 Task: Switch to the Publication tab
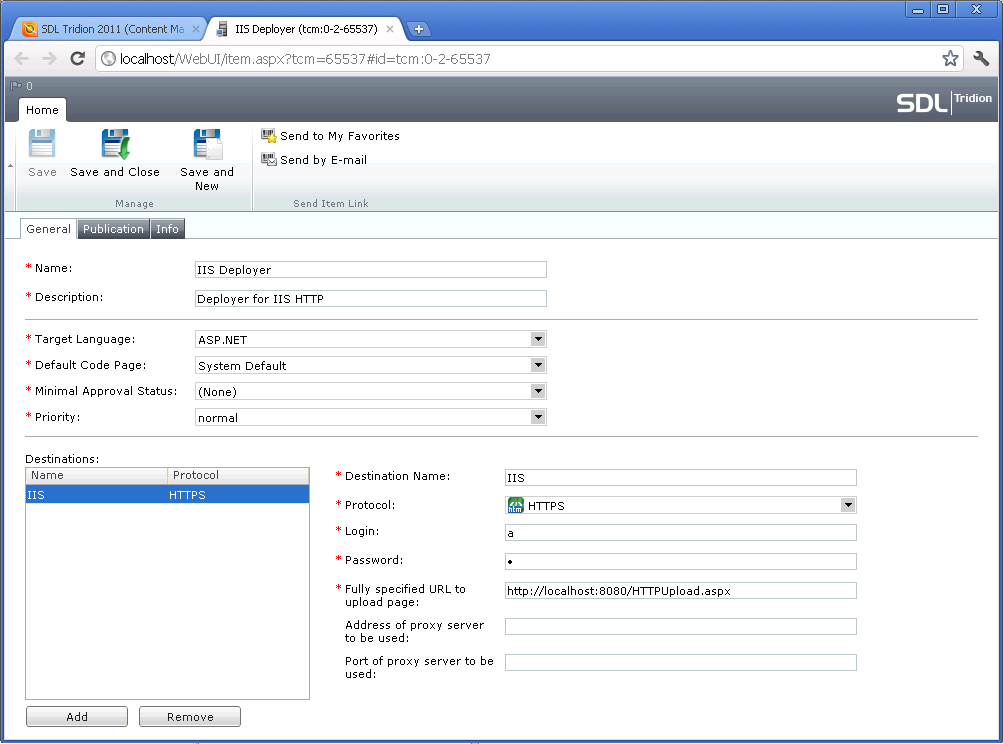113,229
